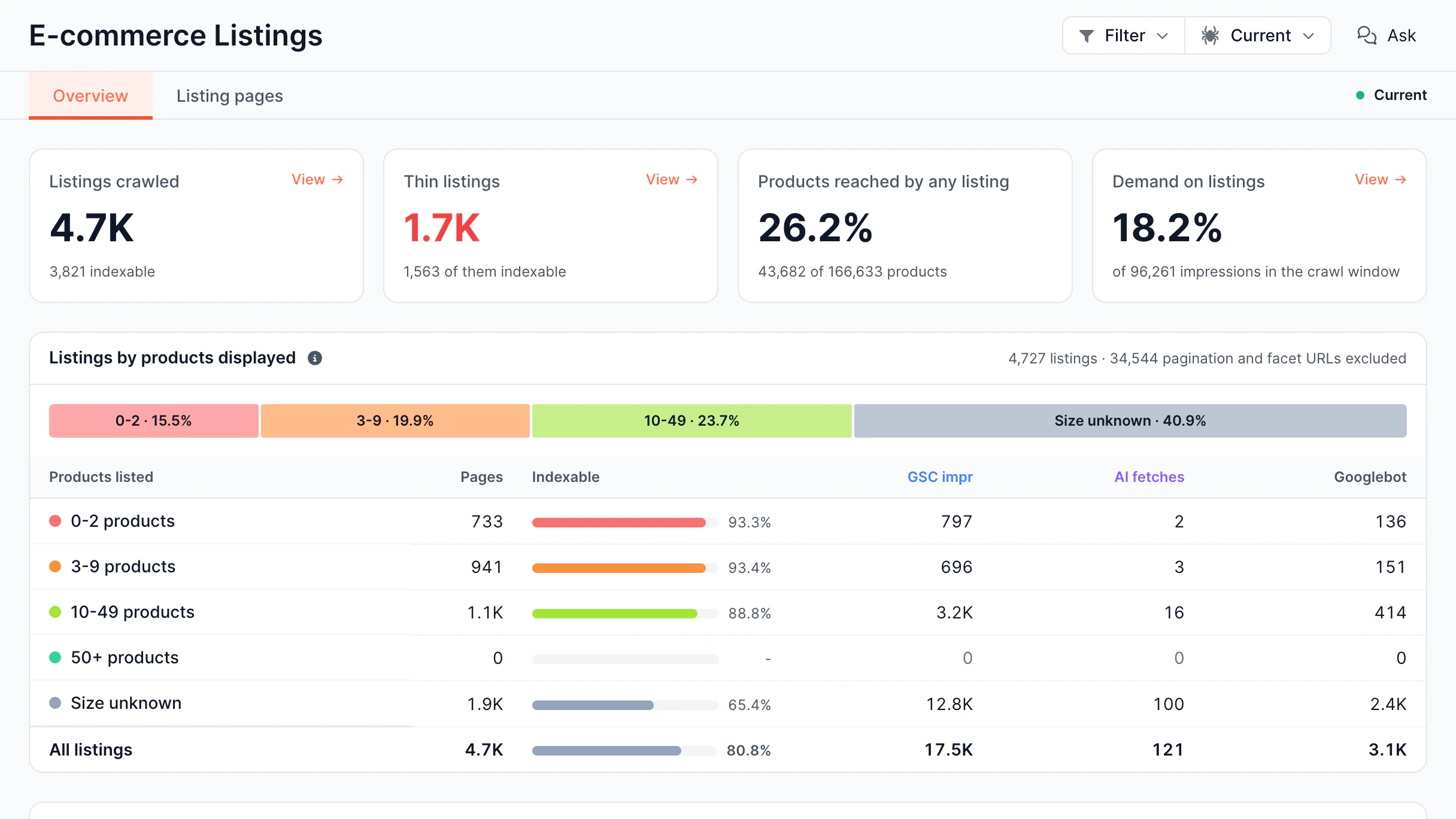Viewport: 1456px width, 819px height.
Task: Click the 18.2% demand figure
Action: point(1167,228)
